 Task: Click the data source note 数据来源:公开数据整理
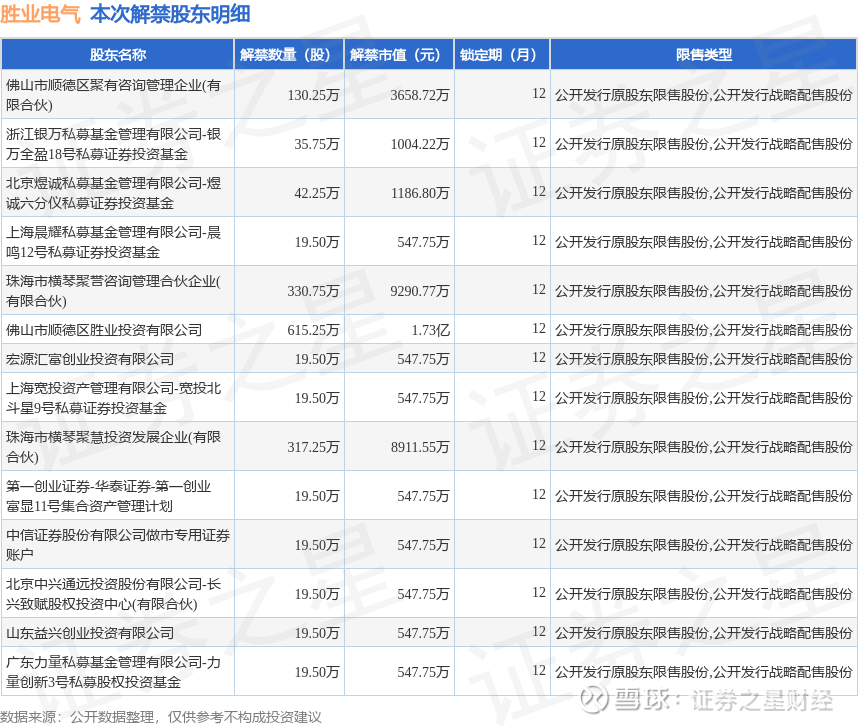tap(161, 717)
